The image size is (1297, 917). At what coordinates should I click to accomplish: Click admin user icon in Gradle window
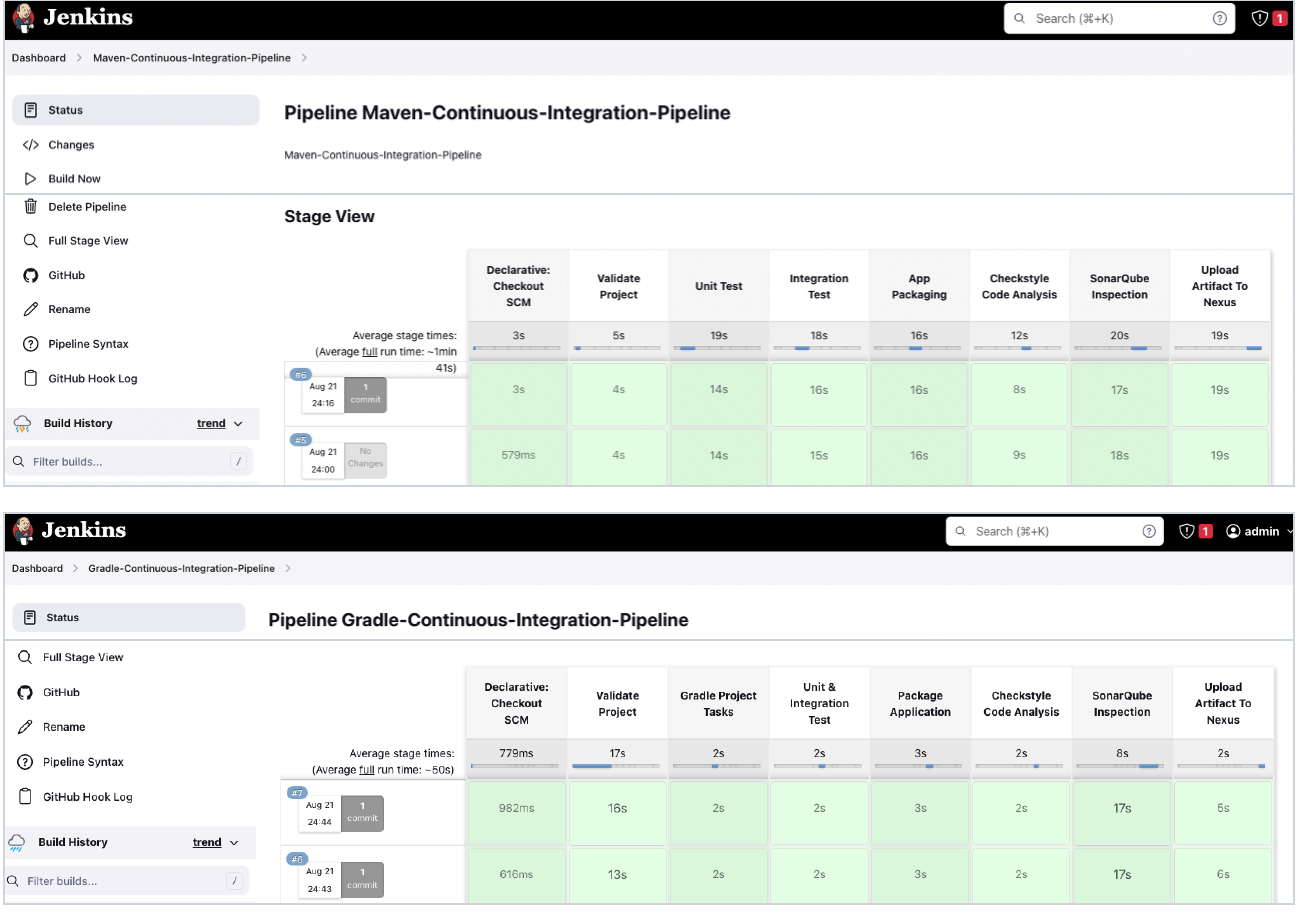pos(1233,531)
